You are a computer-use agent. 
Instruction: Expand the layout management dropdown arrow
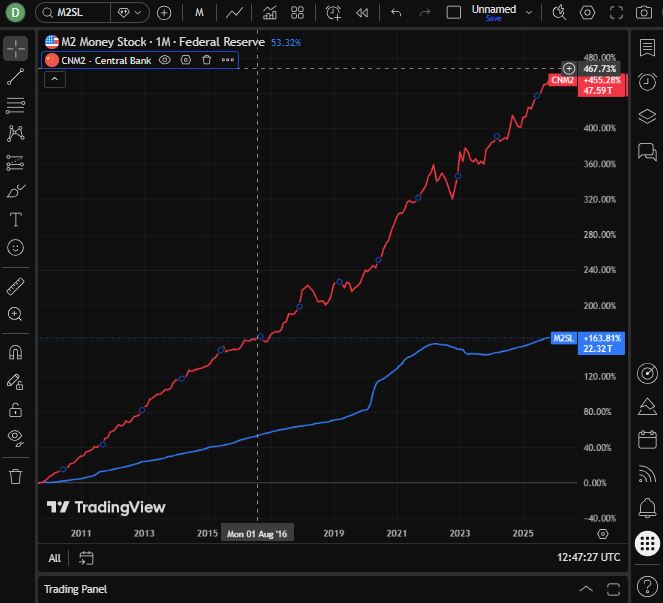tap(529, 13)
